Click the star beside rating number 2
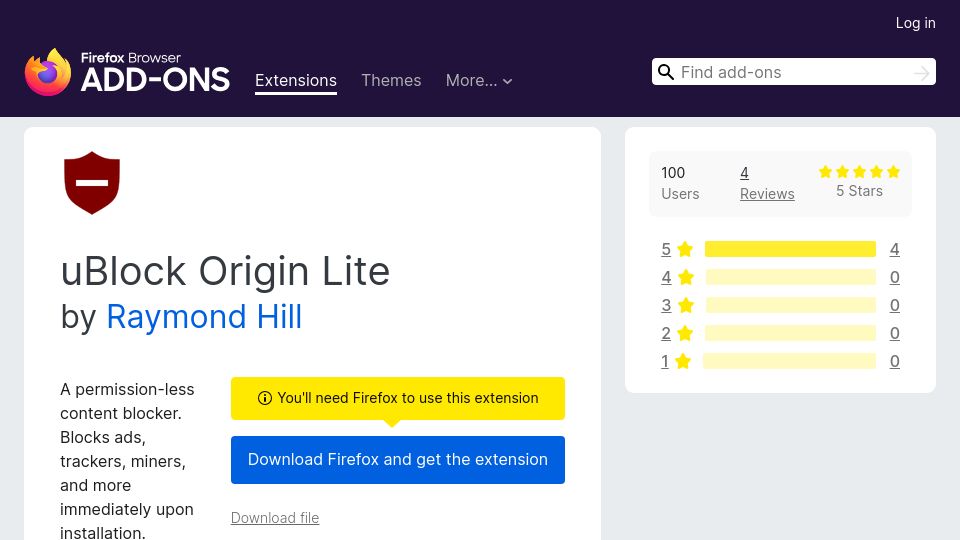Image resolution: width=960 pixels, height=540 pixels. click(685, 333)
